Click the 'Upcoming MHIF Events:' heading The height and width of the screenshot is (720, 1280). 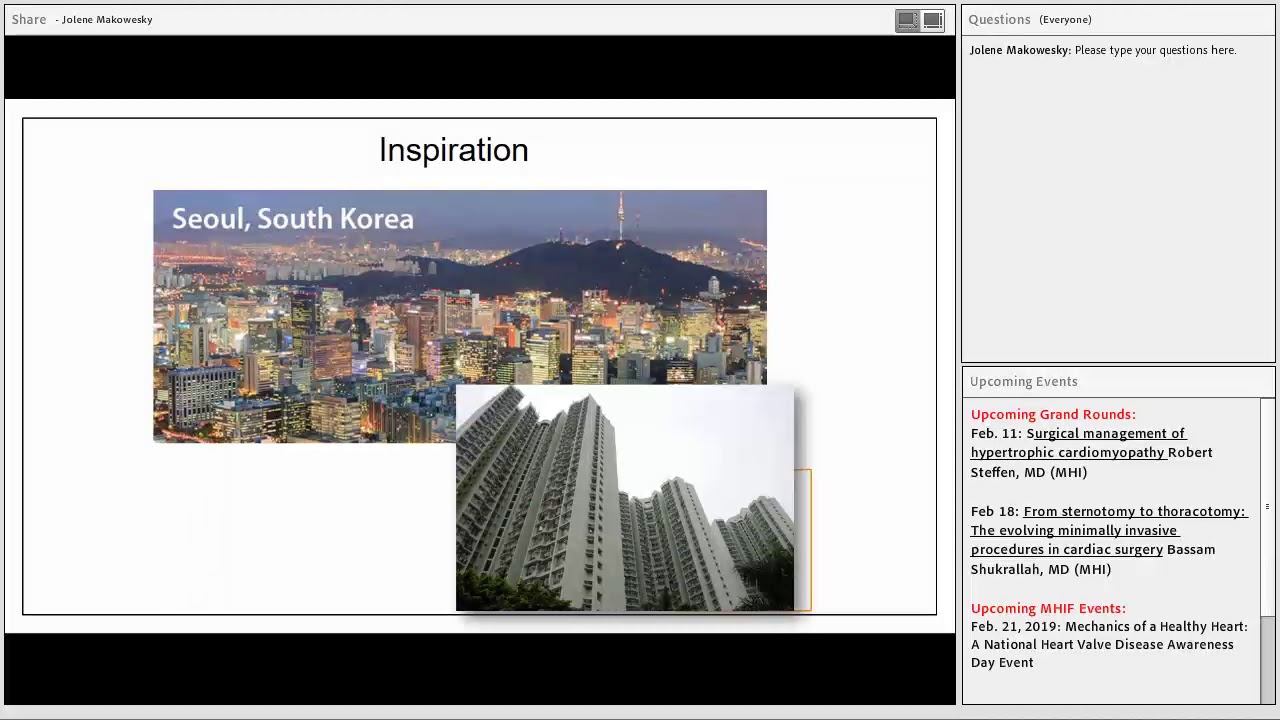click(1048, 608)
